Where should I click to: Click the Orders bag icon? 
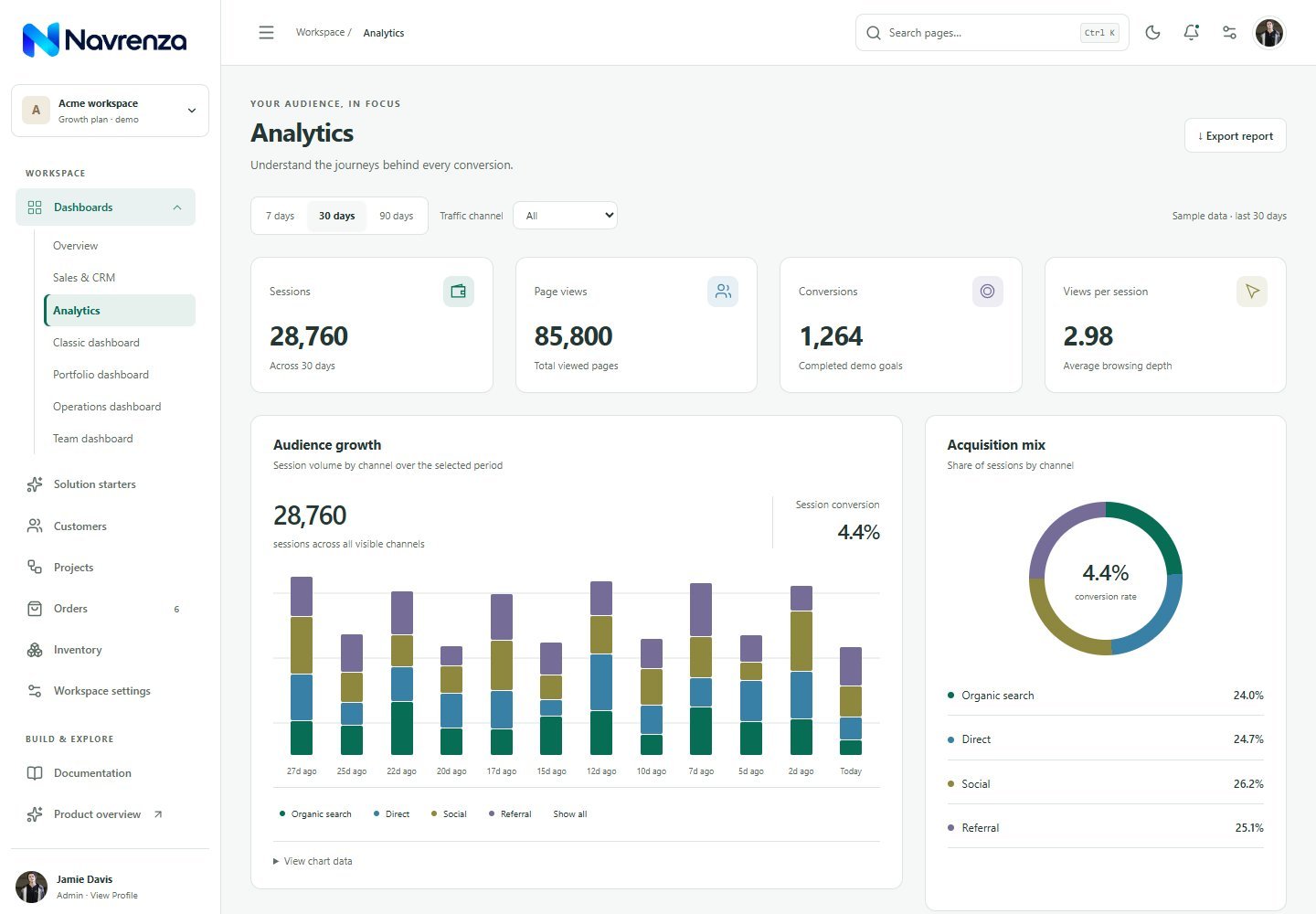(x=35, y=609)
